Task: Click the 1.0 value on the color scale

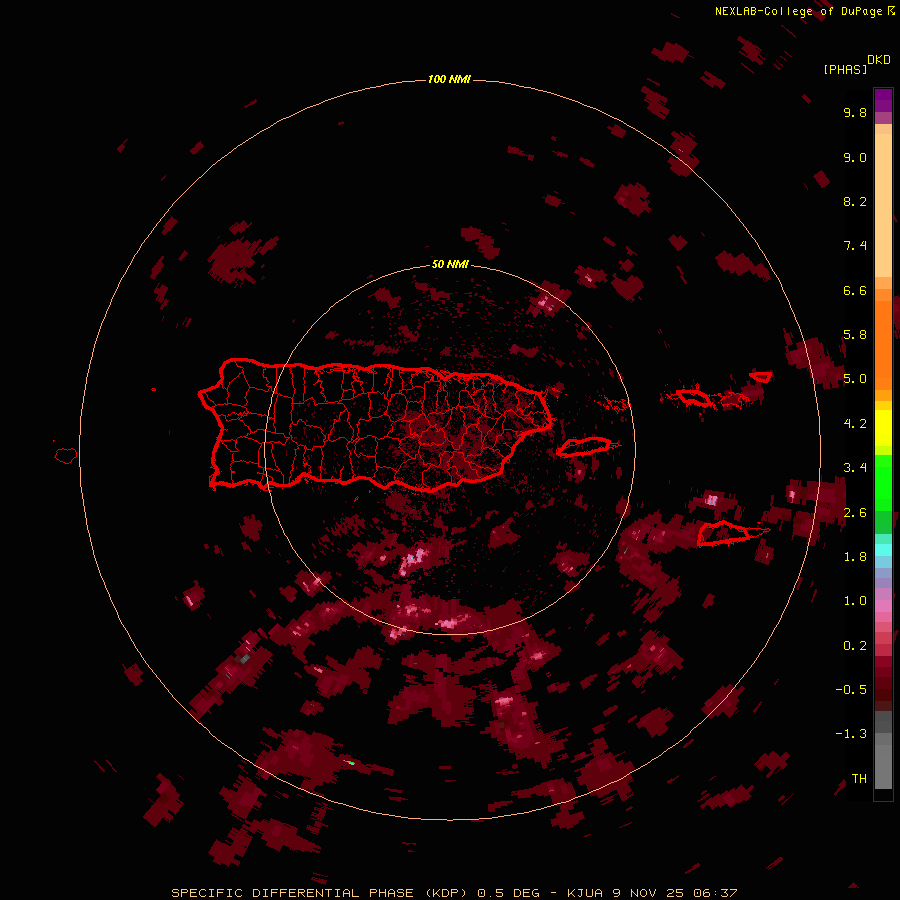Action: tap(855, 601)
